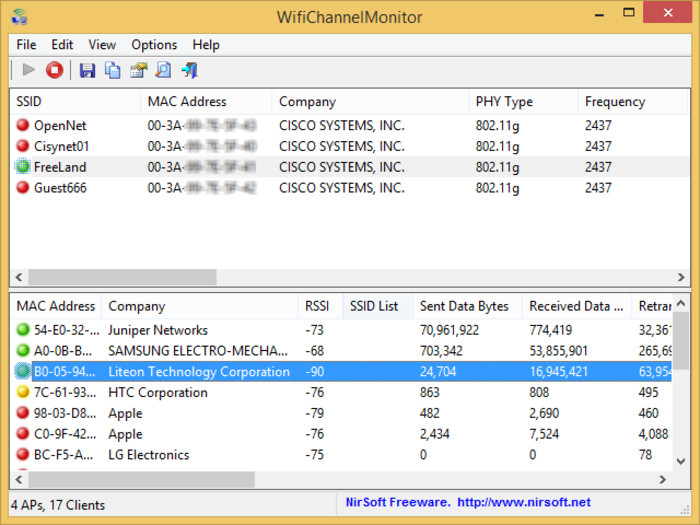This screenshot has width=700, height=525.
Task: Click lower pane horizontal scrollbar right arrow
Action: tap(663, 479)
